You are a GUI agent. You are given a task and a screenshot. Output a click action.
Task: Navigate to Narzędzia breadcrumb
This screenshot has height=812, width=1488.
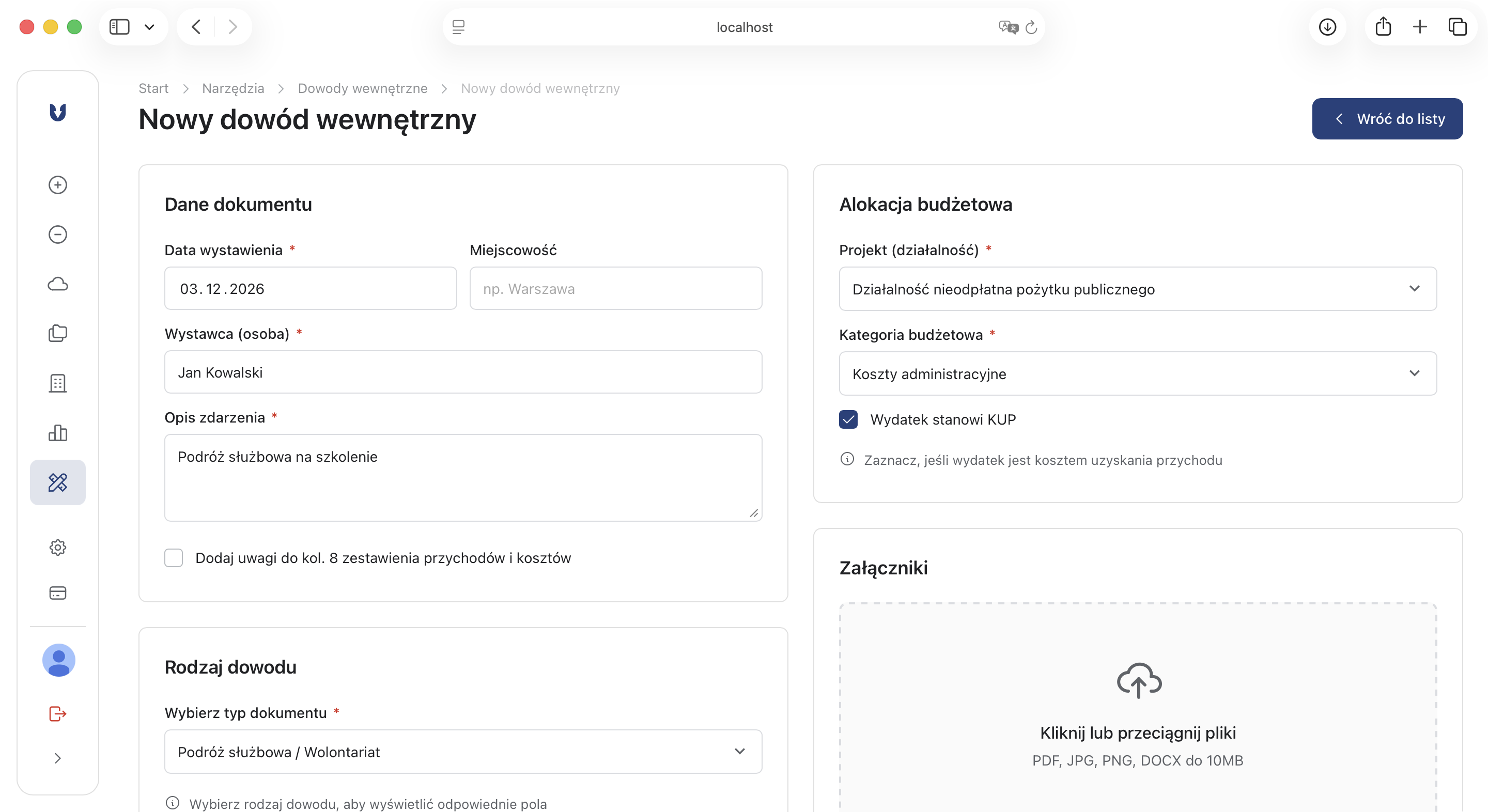[233, 88]
